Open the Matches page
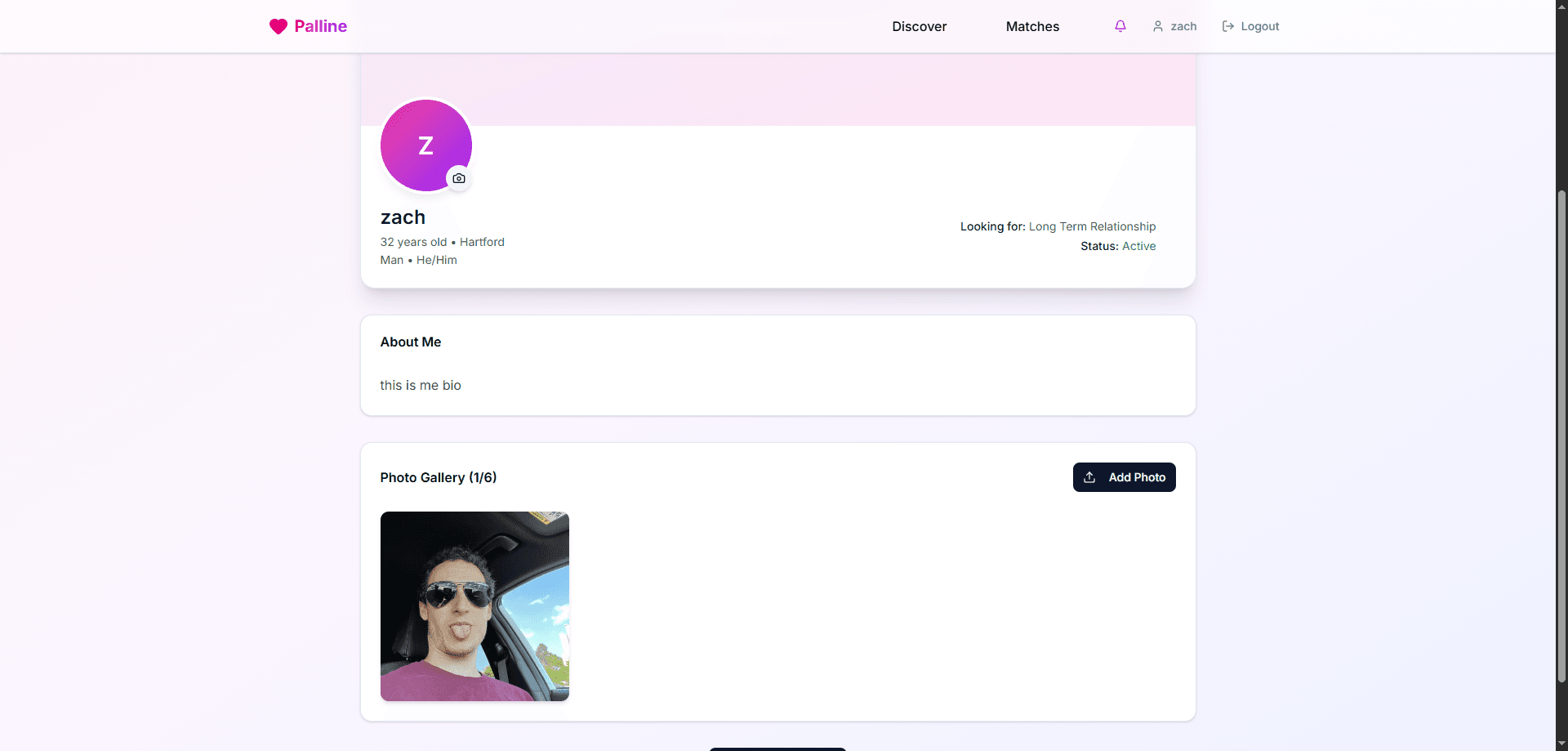Viewport: 1568px width, 751px height. click(x=1032, y=26)
